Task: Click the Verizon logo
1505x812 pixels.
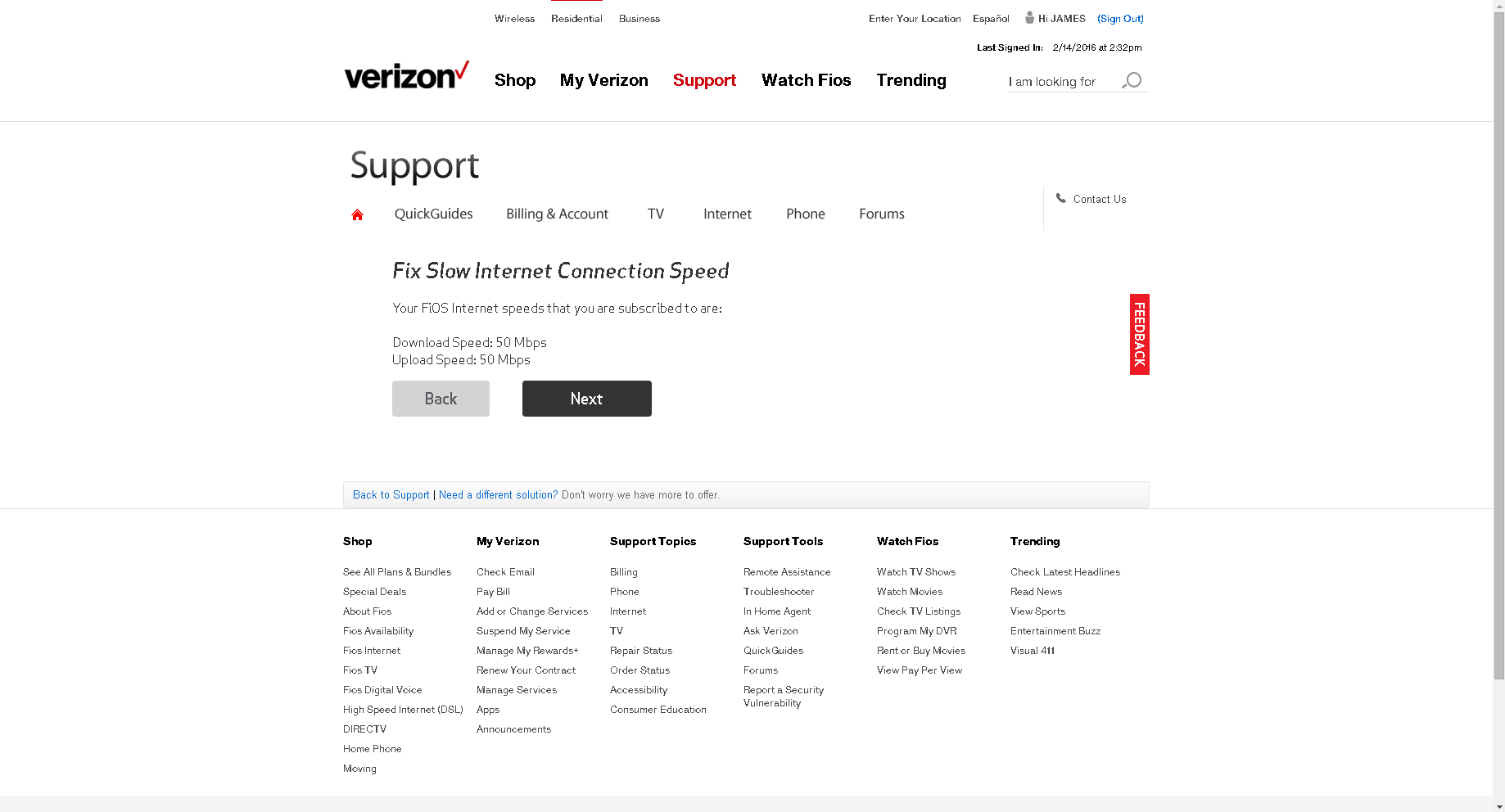Action: 406,74
